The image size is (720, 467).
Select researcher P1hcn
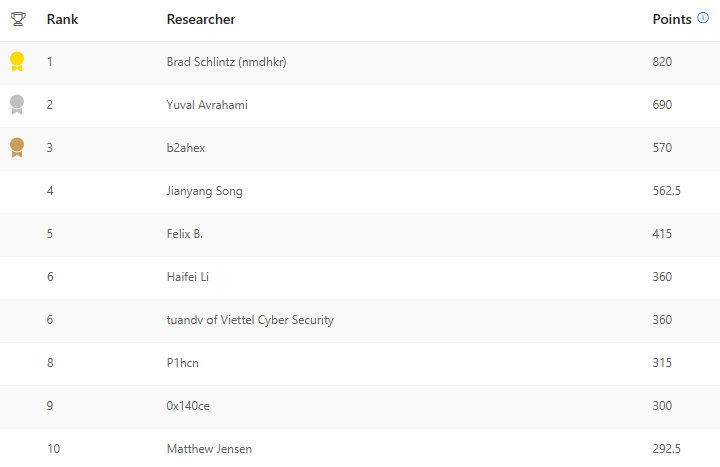[x=183, y=363]
